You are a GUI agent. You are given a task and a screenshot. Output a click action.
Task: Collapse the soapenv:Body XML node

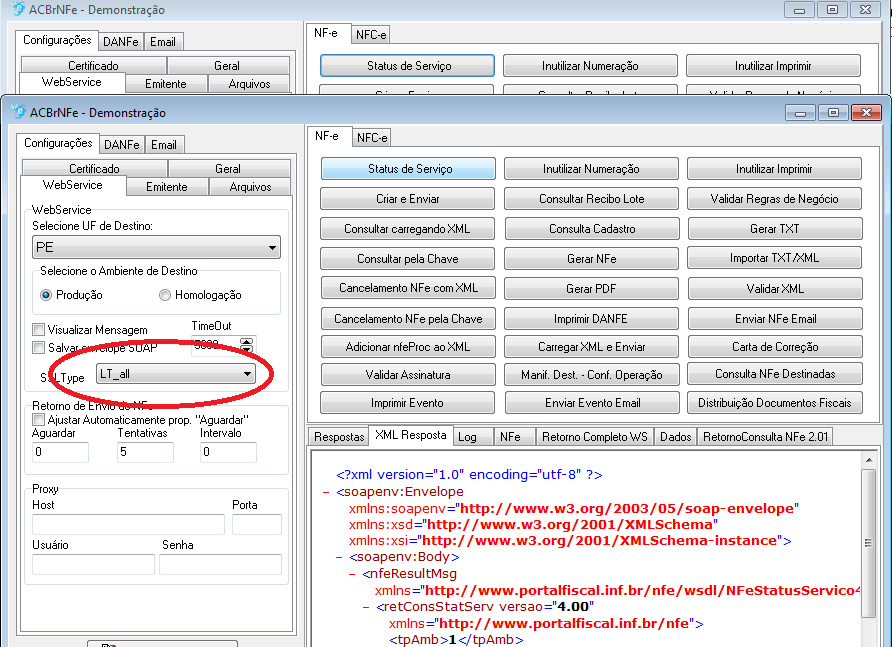(x=339, y=557)
